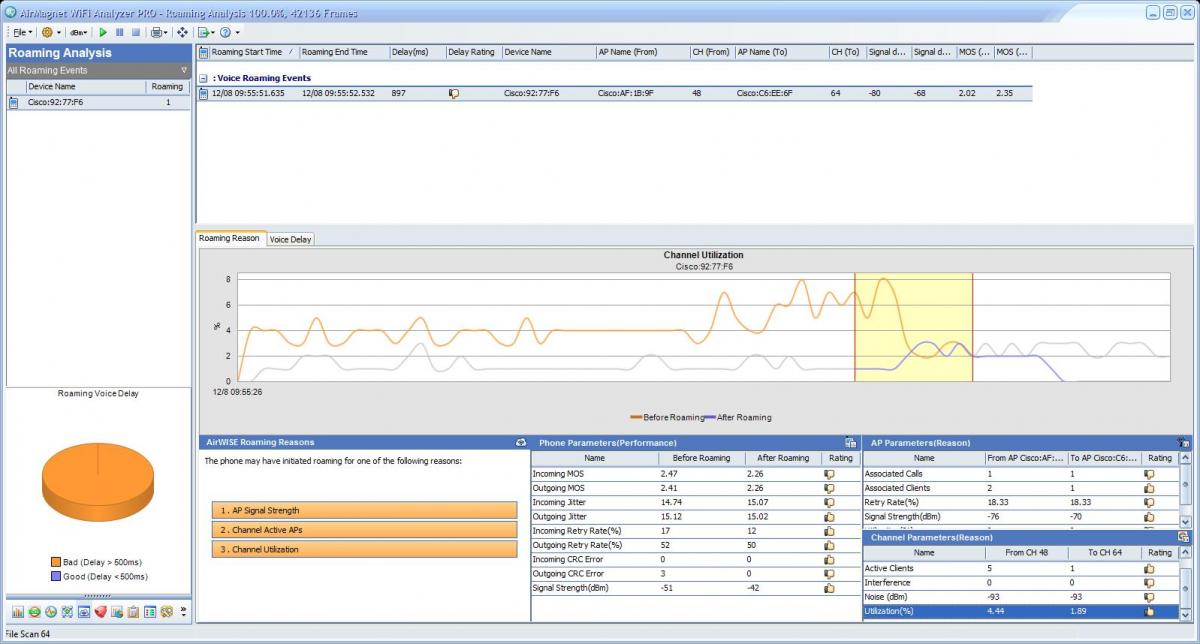This screenshot has width=1200, height=644.
Task: Click the red shield AirWISE icon
Action: 100,611
